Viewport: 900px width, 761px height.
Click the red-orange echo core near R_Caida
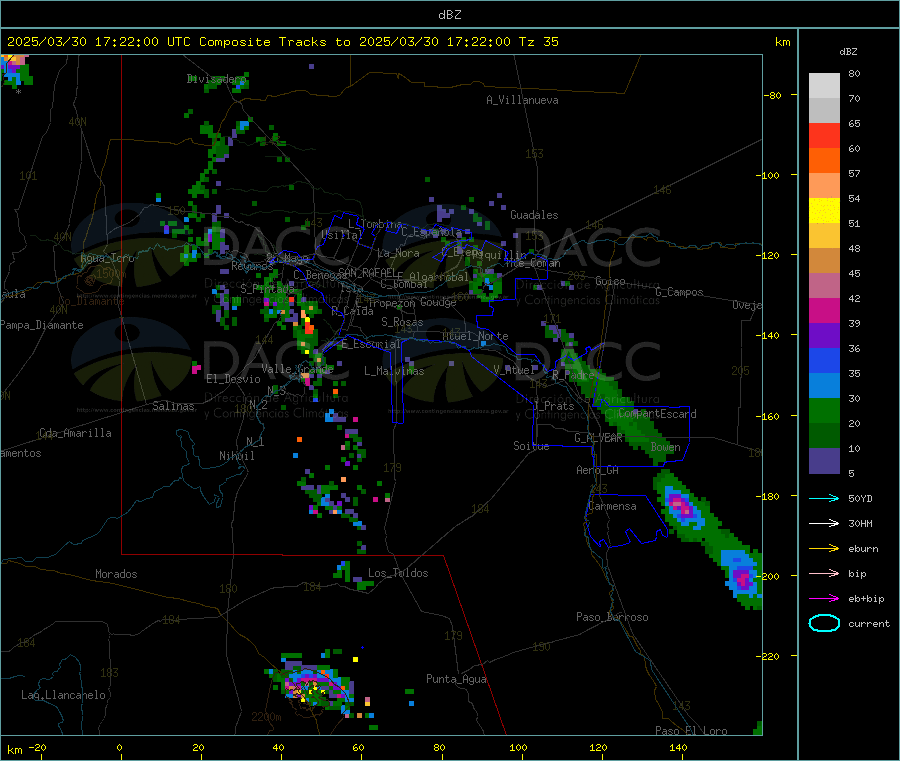point(309,326)
